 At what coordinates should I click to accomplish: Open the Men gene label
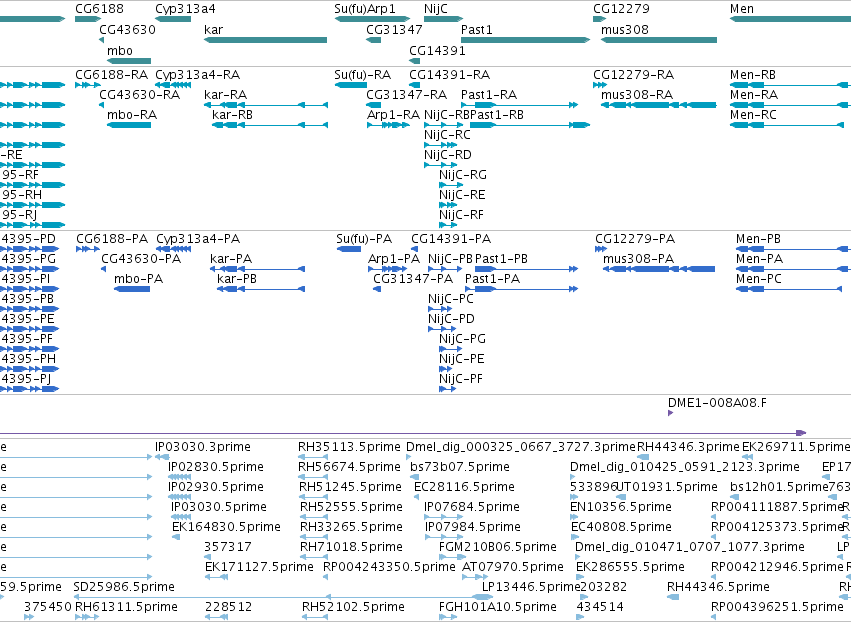(742, 9)
